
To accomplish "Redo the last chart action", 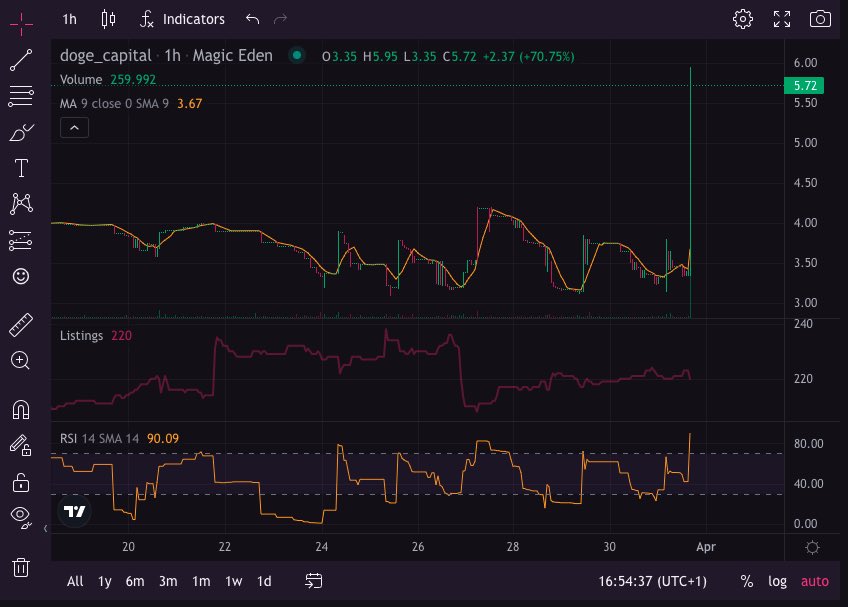I will (280, 19).
